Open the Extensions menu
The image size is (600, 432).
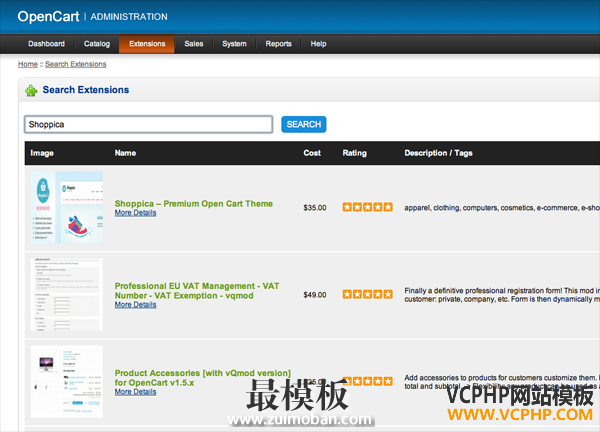click(x=147, y=44)
